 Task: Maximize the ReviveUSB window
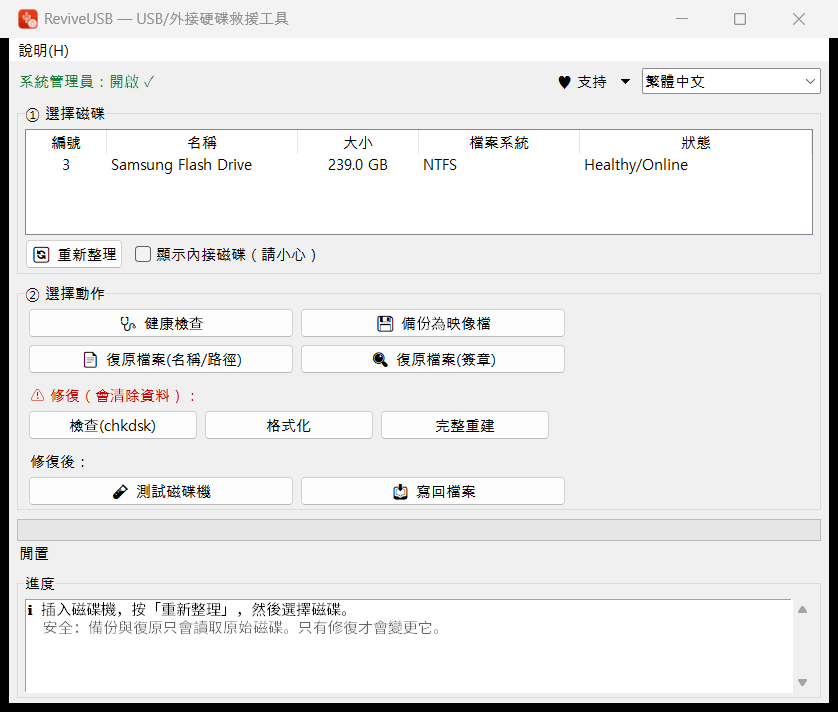740,19
